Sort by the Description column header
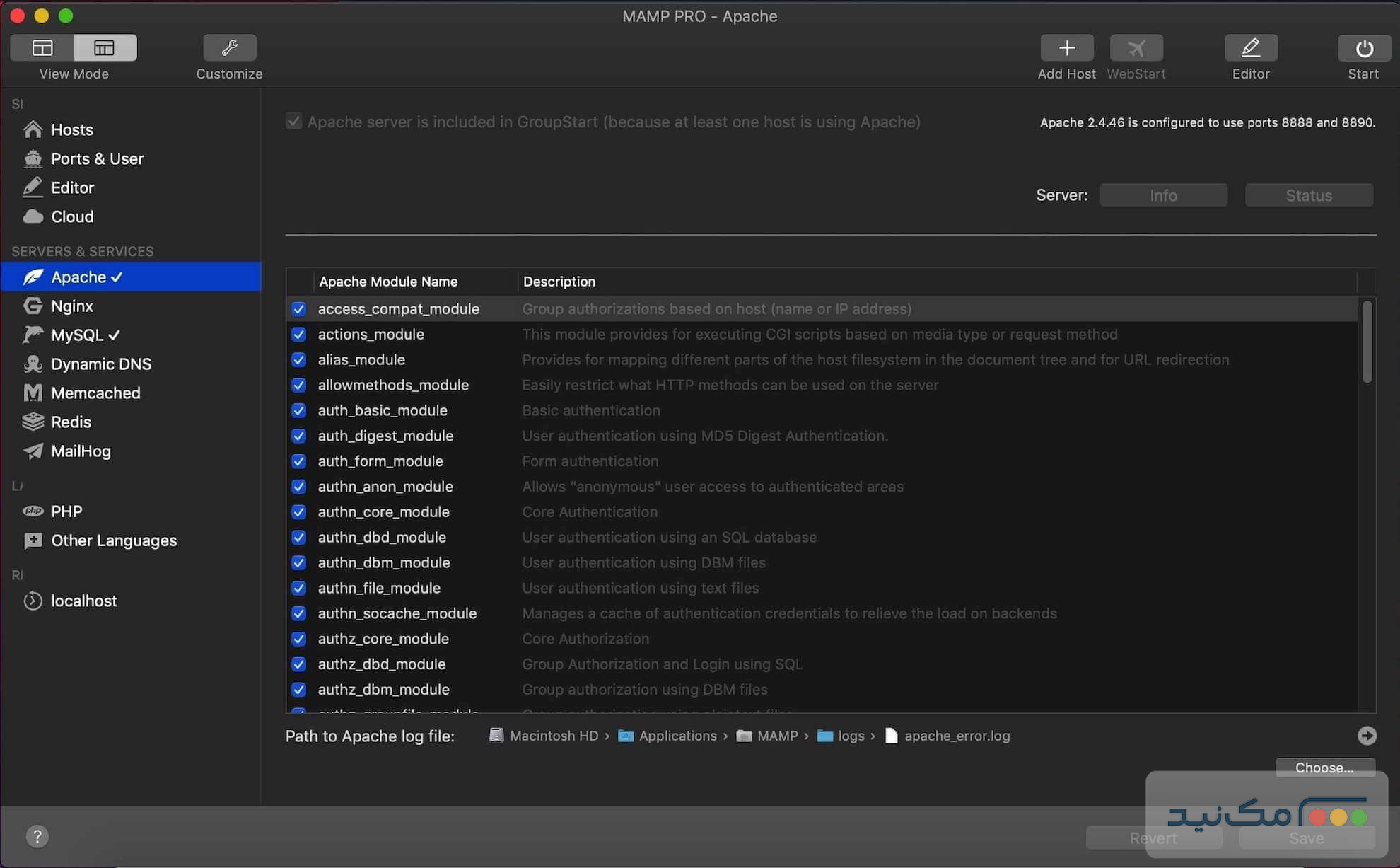 coord(559,282)
